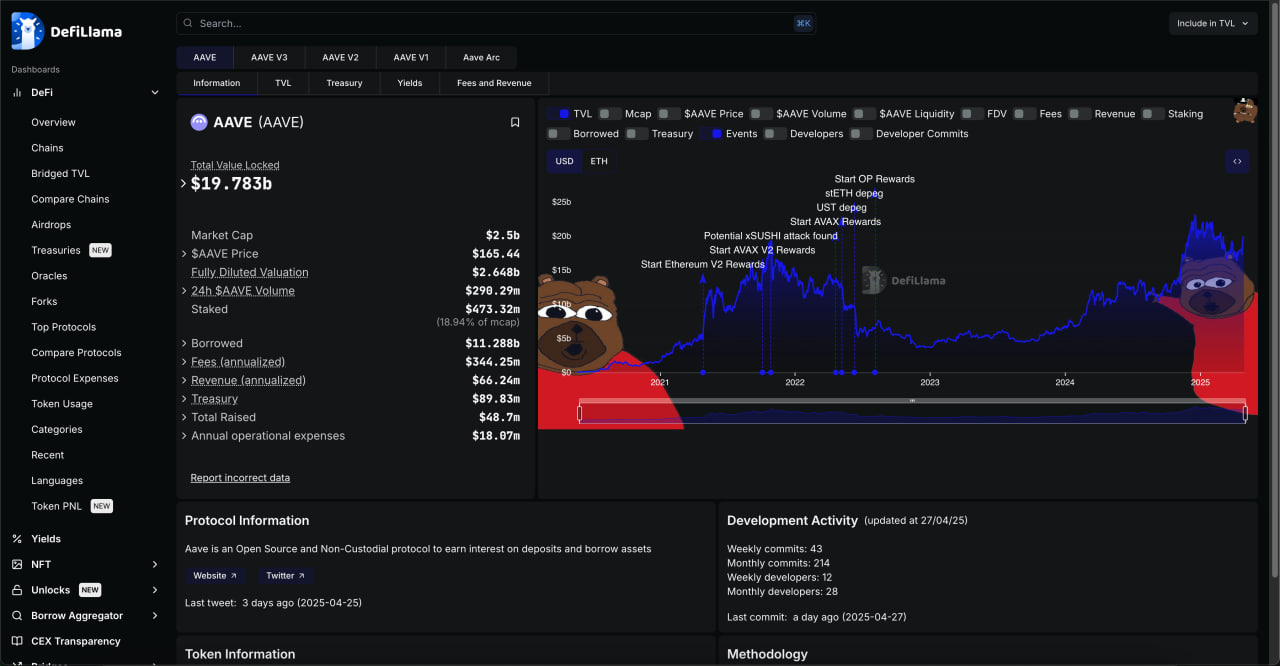Image resolution: width=1280 pixels, height=666 pixels.
Task: Switch to the AAVE V2 tab
Action: [340, 57]
